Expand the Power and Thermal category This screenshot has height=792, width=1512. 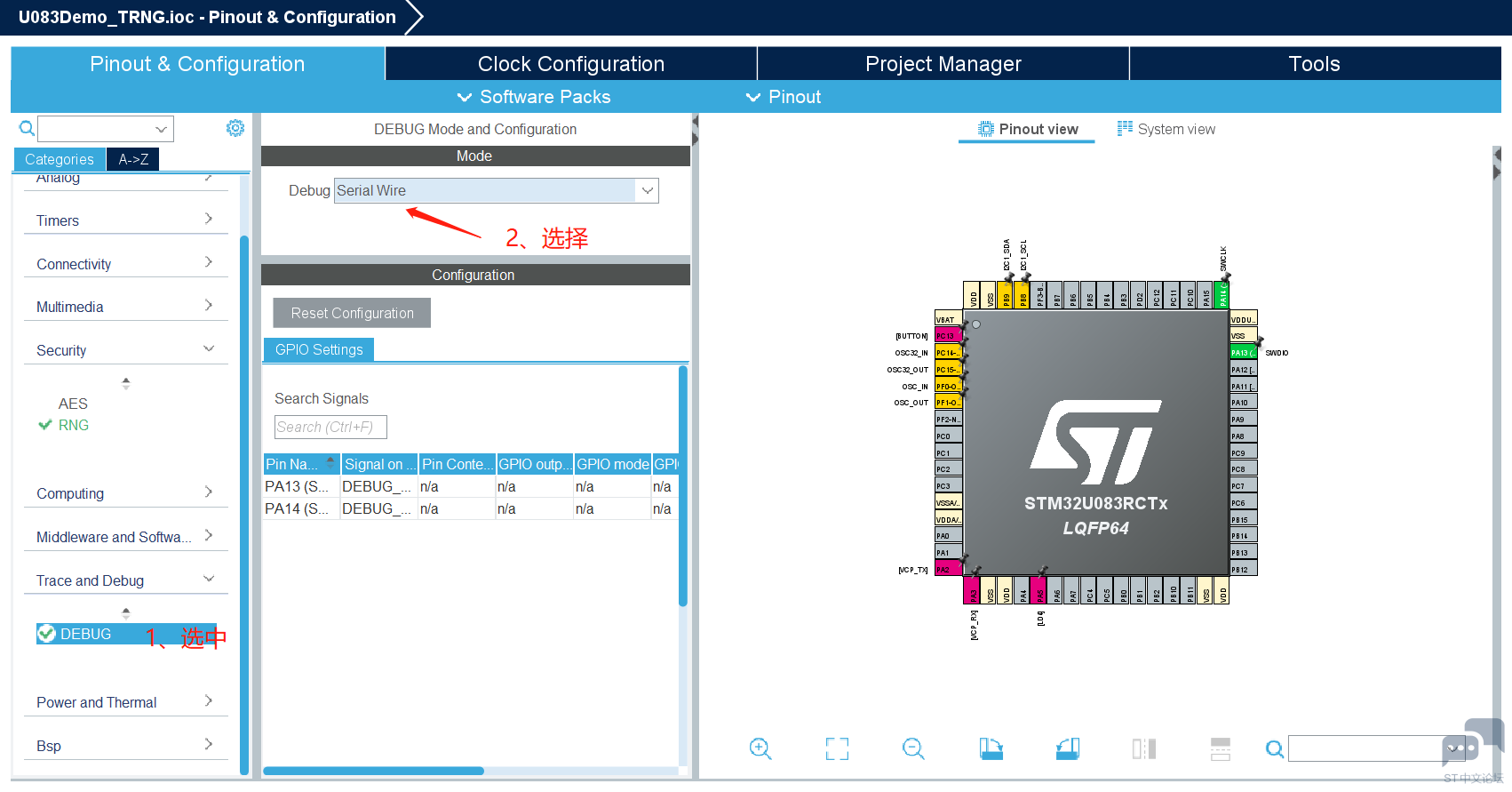click(125, 702)
